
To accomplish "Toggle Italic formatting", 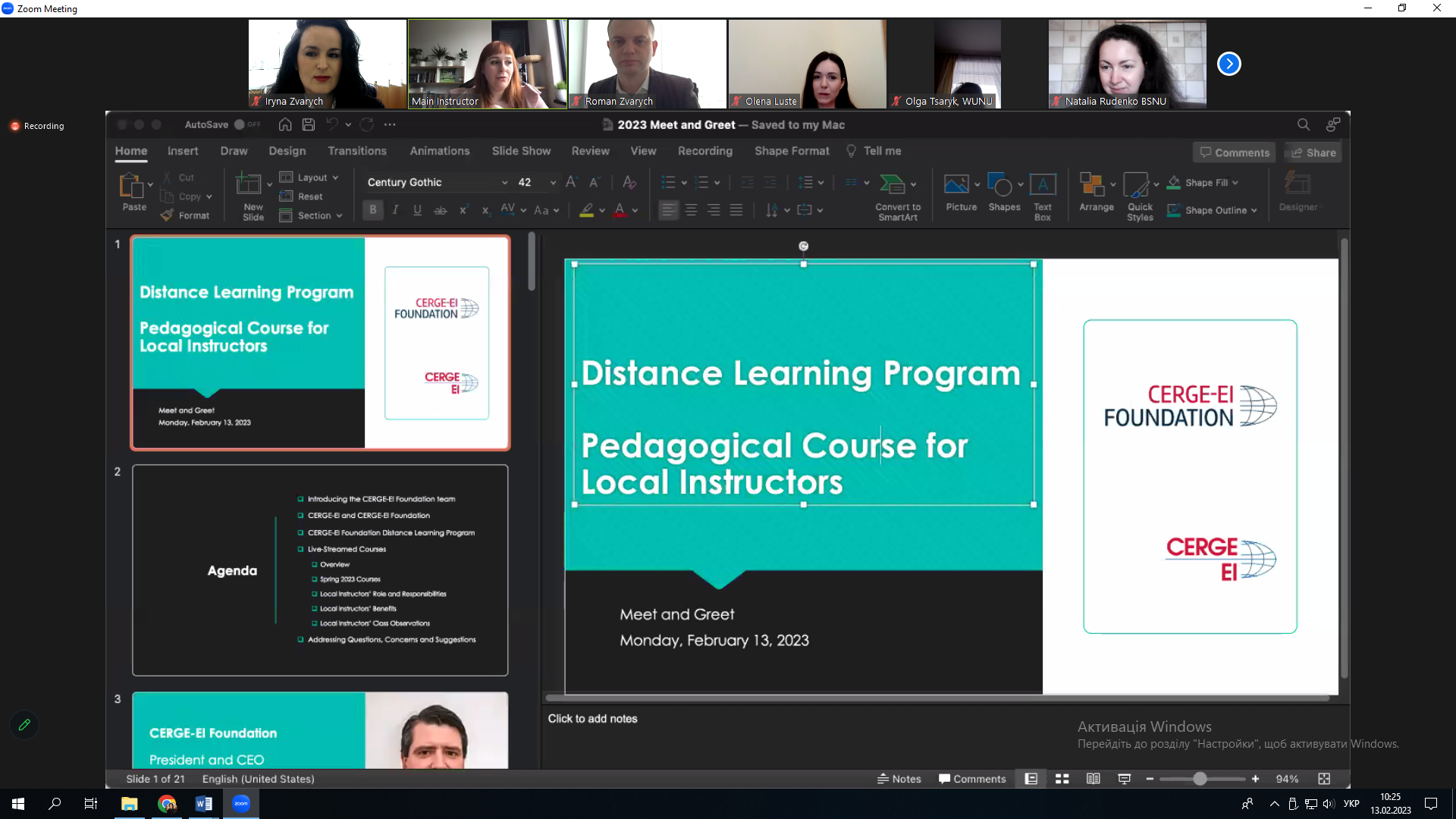I will pyautogui.click(x=395, y=210).
